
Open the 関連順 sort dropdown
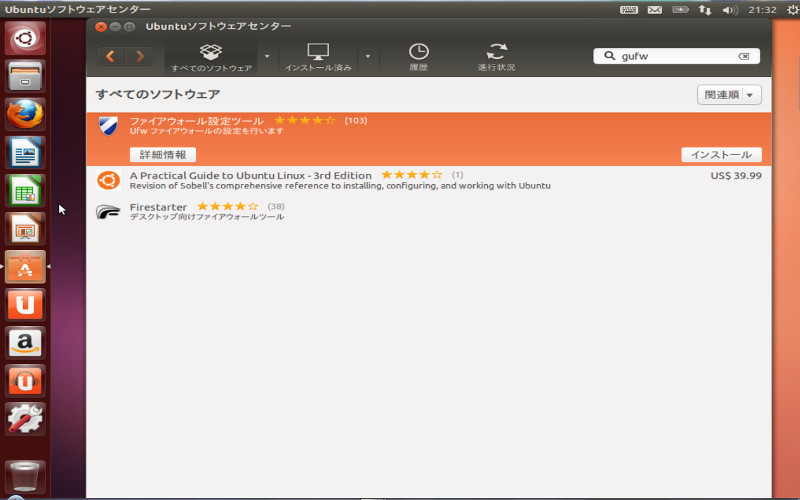pos(729,95)
